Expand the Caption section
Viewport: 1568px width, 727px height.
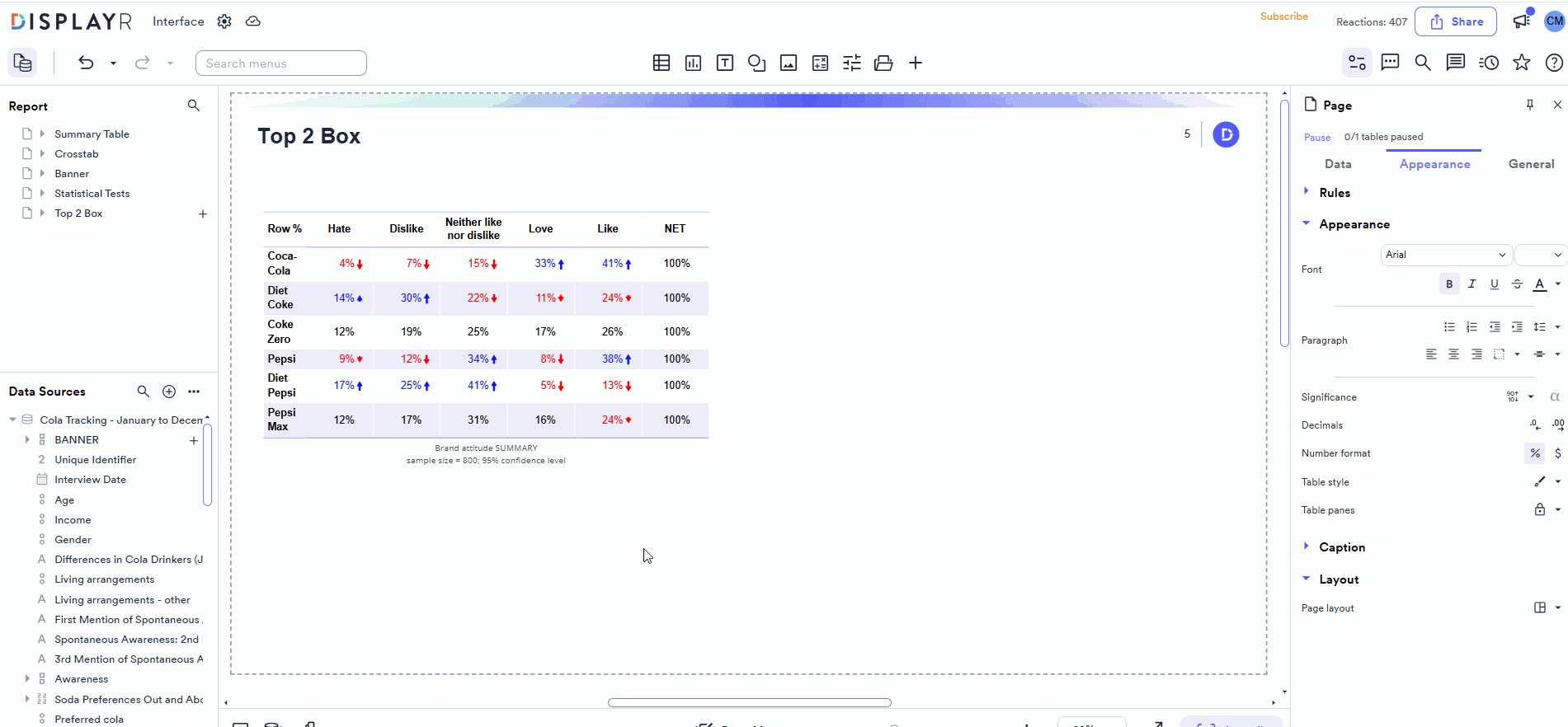[1341, 547]
